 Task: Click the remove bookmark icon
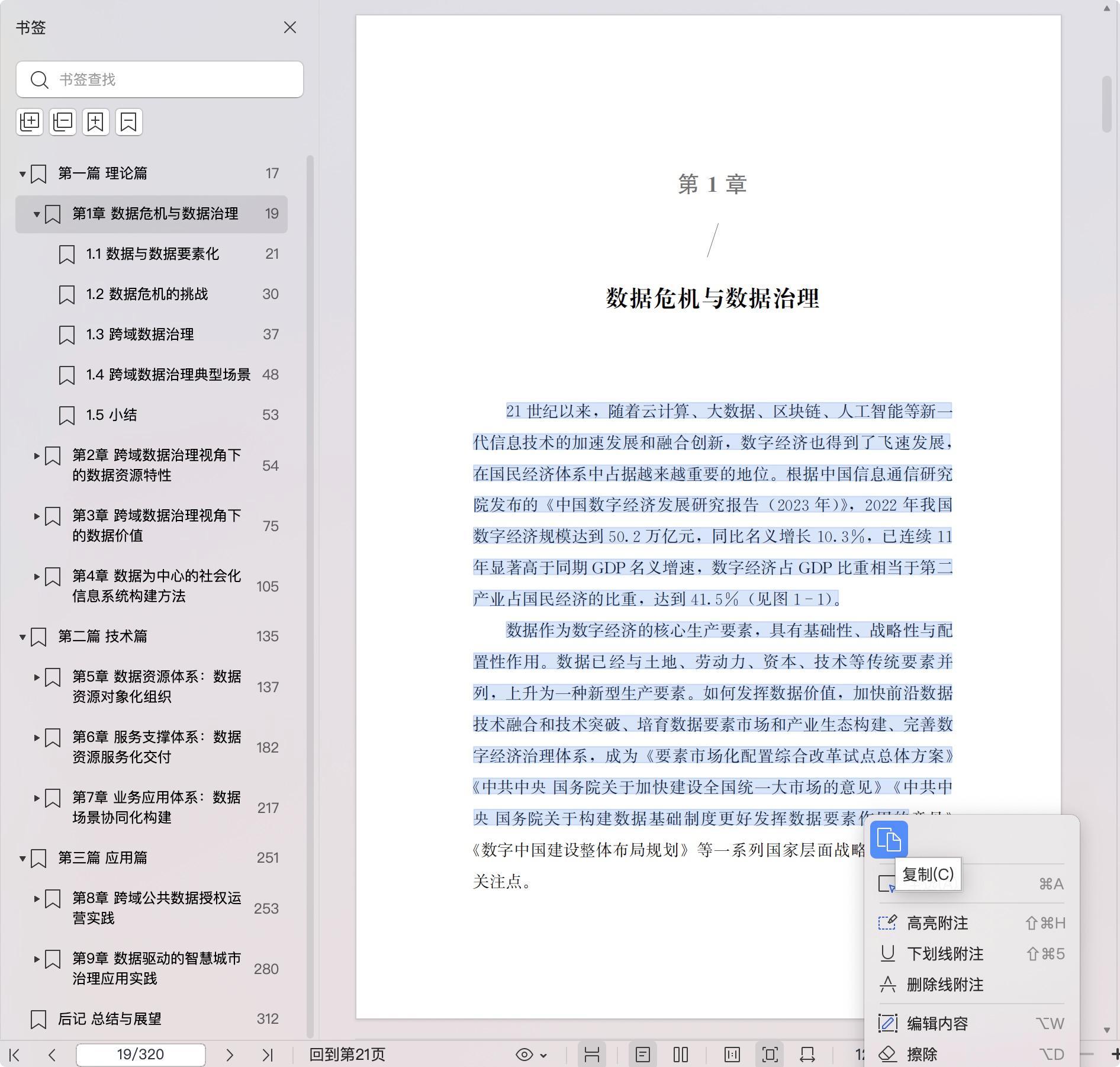tap(128, 122)
